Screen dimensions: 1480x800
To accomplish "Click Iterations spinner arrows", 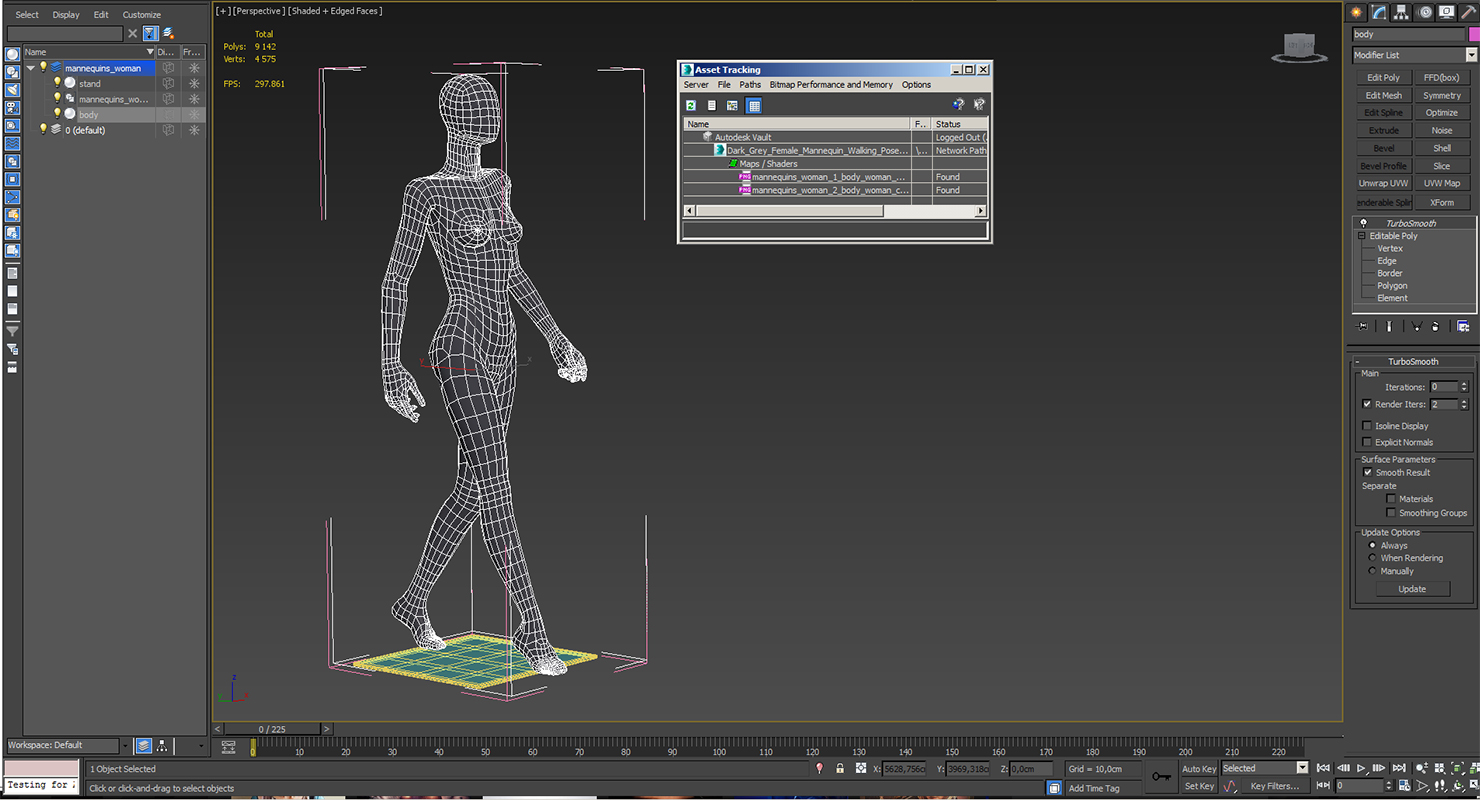I will click(x=1464, y=387).
